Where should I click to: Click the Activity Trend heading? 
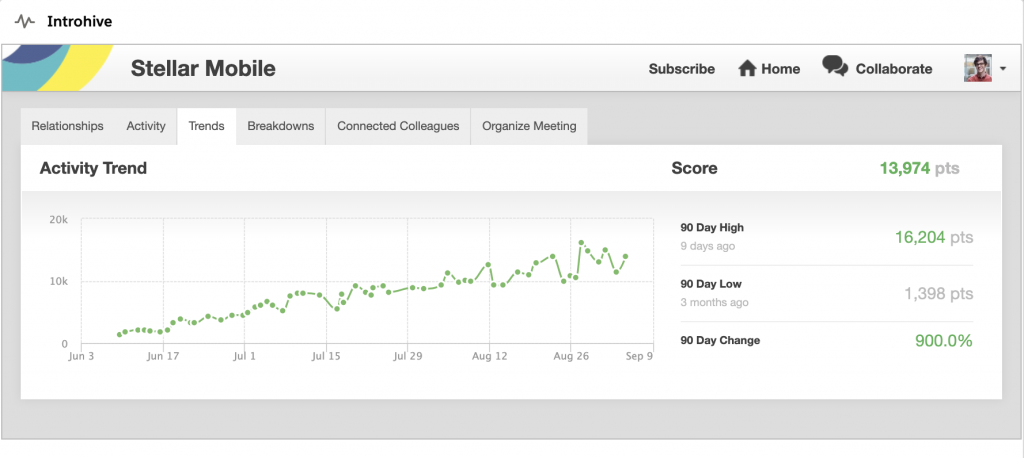pos(93,168)
